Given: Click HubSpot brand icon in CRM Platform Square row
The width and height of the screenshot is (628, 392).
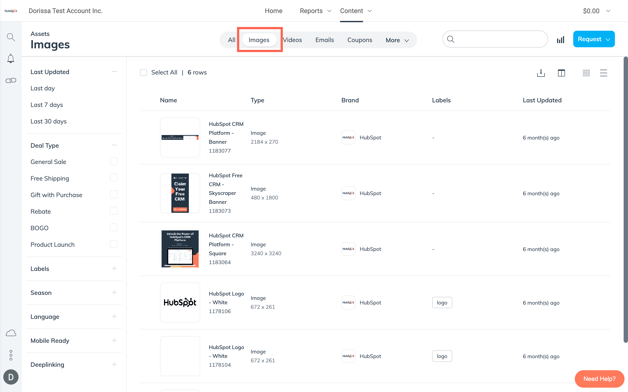Looking at the screenshot, I should coord(348,249).
